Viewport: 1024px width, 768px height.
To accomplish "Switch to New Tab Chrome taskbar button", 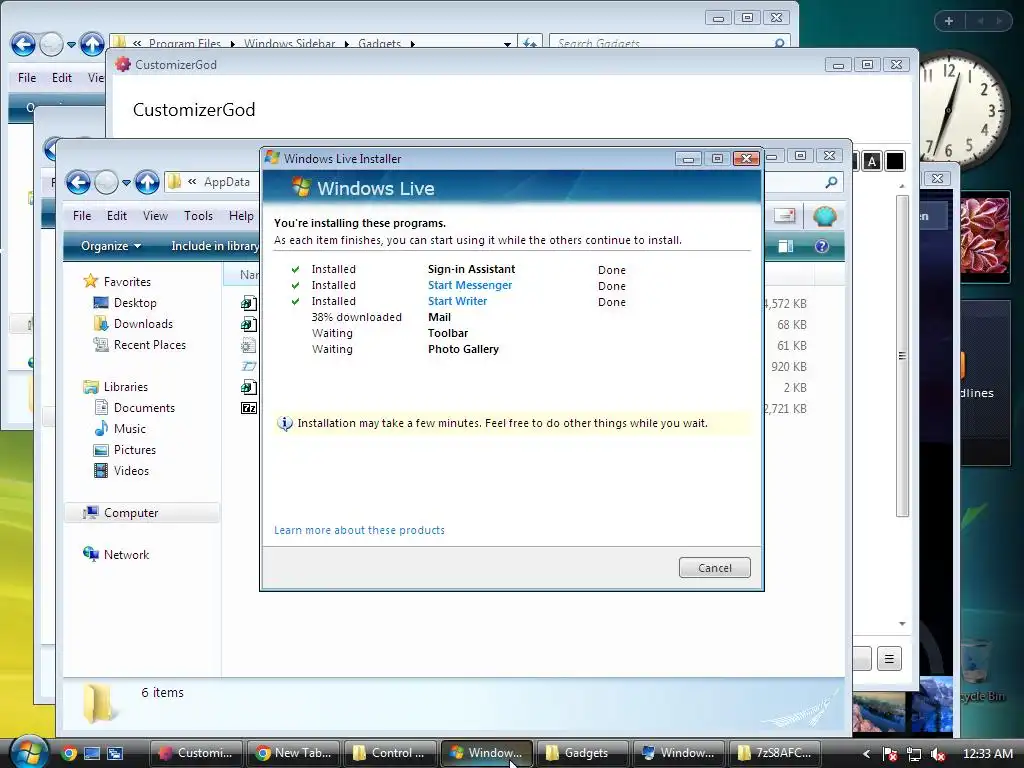I will (x=293, y=753).
